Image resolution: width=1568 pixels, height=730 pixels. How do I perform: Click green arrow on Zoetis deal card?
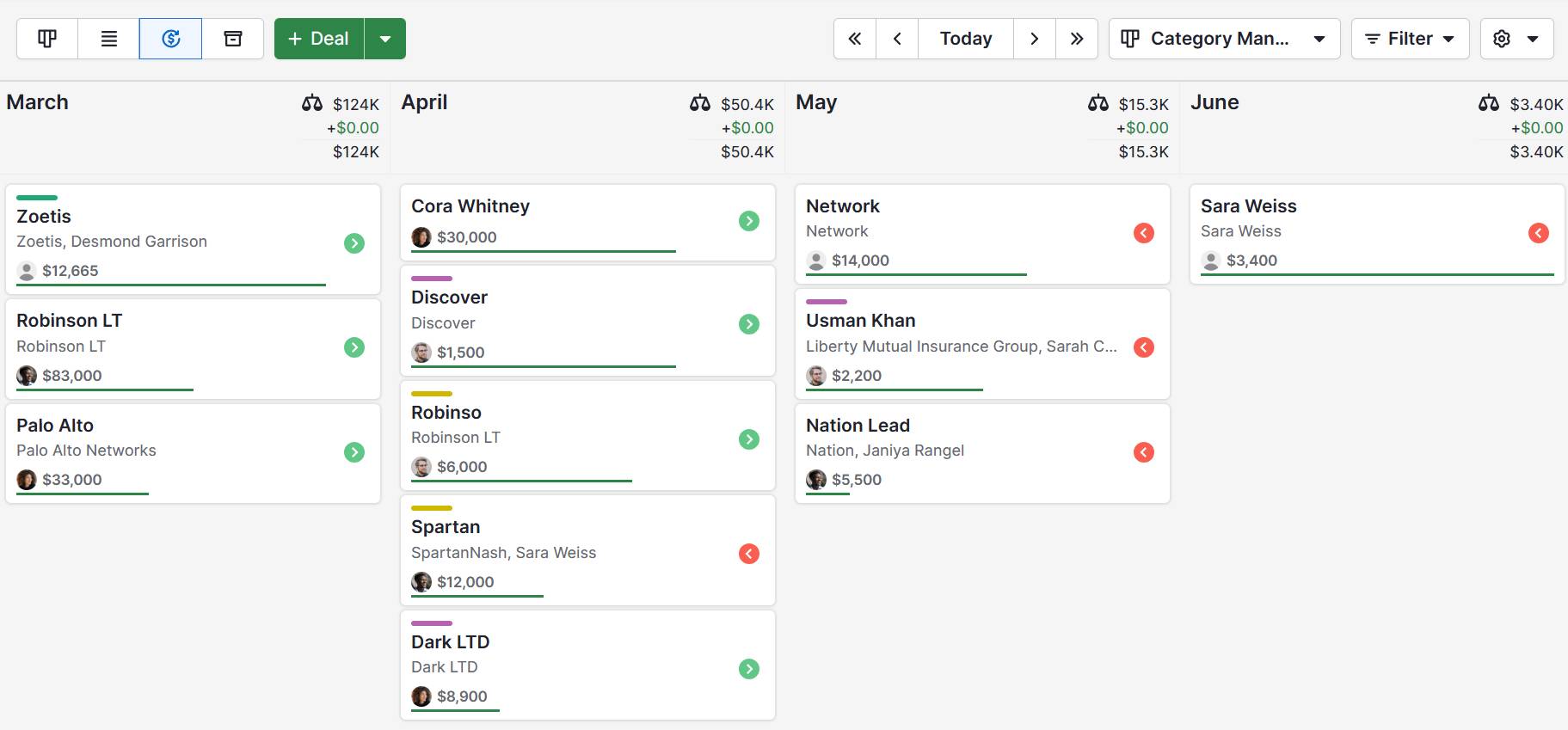click(x=354, y=243)
